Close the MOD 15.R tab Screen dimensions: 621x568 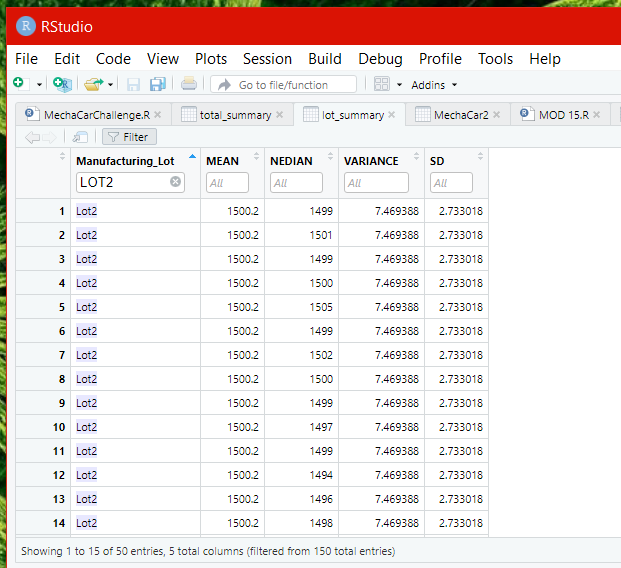(597, 115)
